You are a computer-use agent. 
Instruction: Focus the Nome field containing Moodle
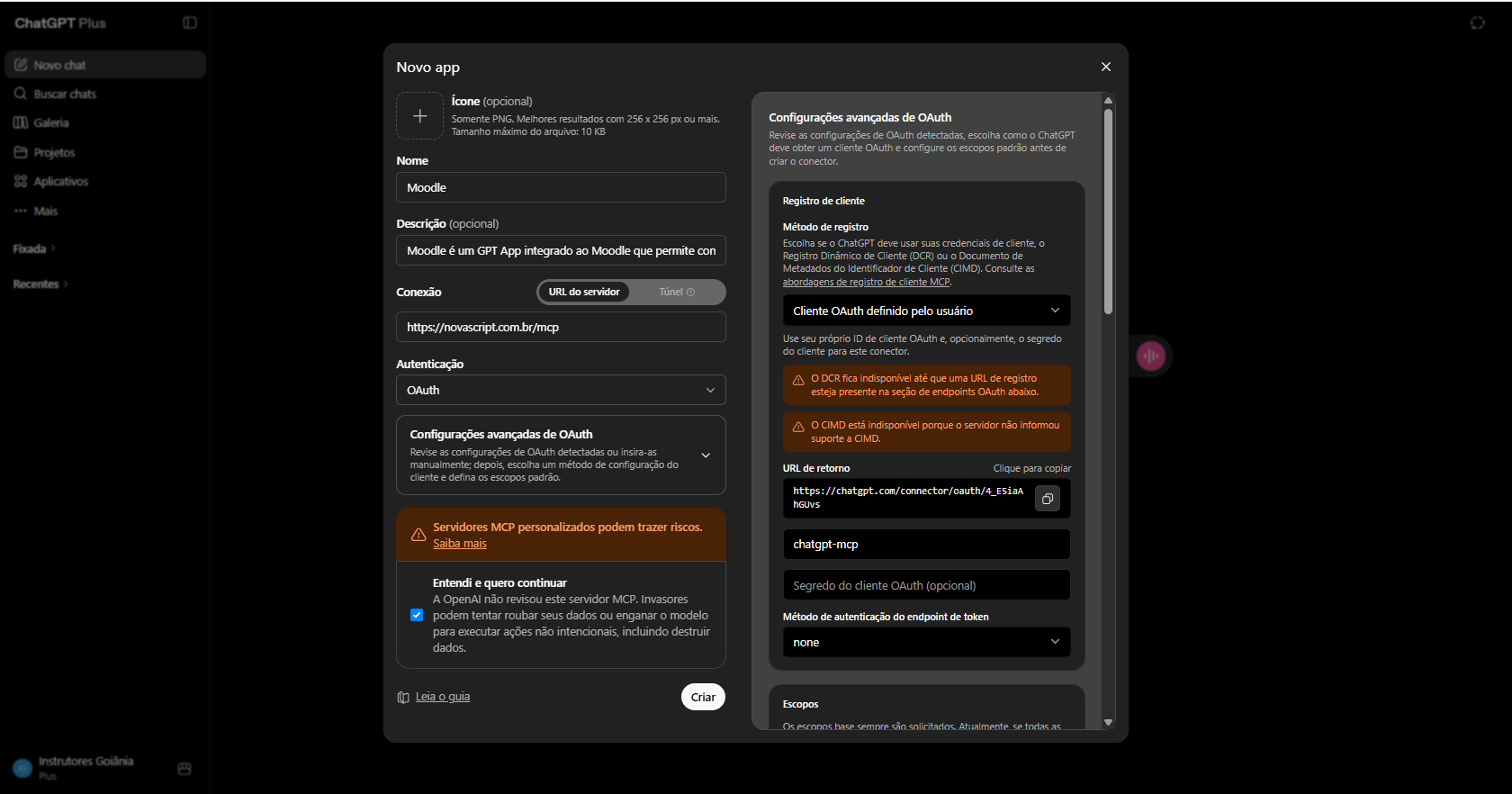click(x=561, y=187)
